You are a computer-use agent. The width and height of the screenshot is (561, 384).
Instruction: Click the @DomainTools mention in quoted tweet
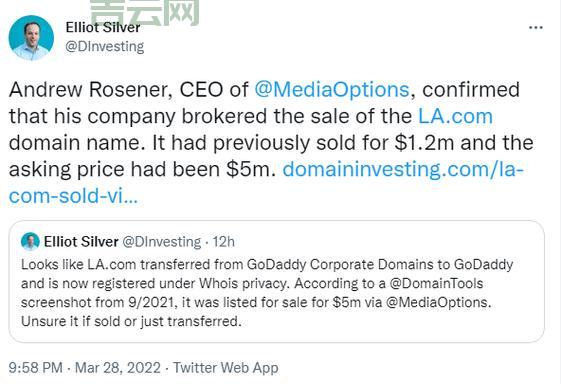436,283
